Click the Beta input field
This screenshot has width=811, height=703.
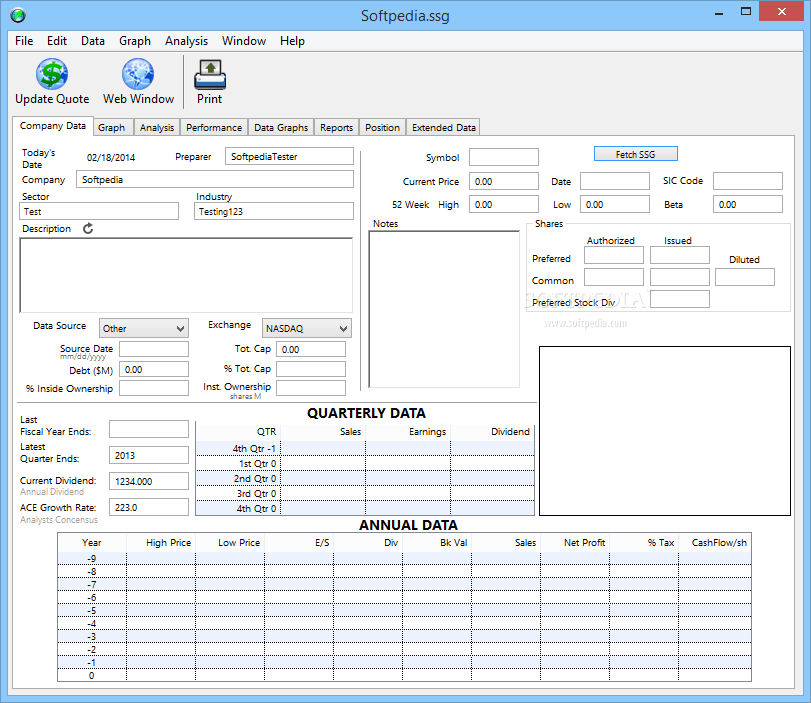748,204
